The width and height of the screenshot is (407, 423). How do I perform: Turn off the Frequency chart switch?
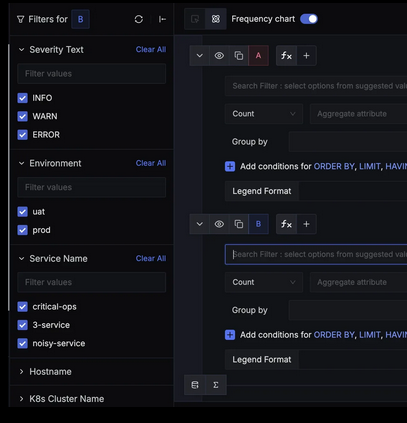point(309,19)
